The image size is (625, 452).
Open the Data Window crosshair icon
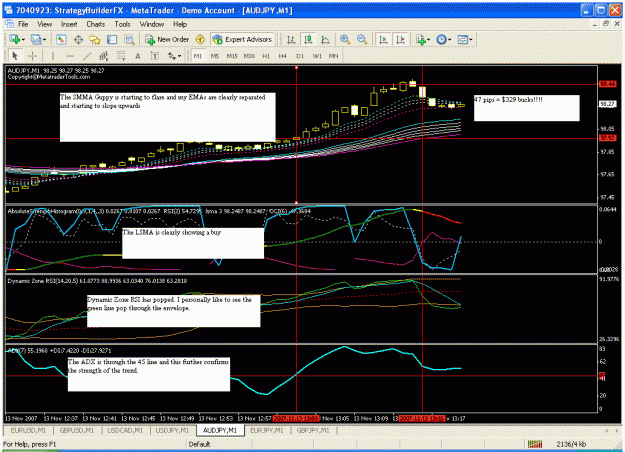click(x=78, y=39)
